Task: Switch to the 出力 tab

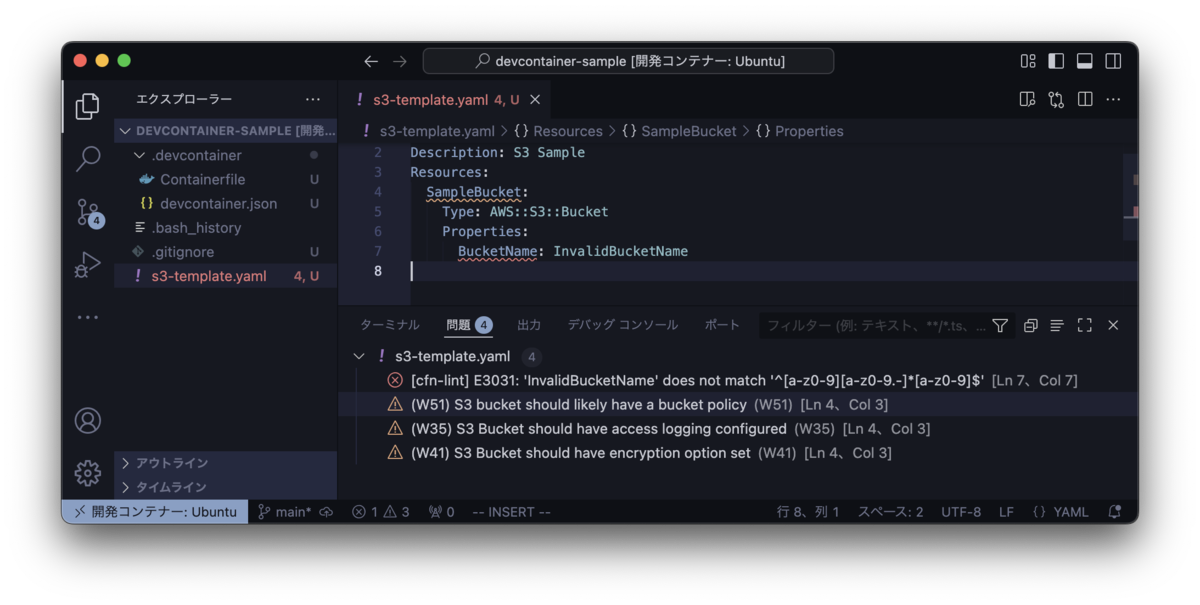Action: click(x=530, y=325)
